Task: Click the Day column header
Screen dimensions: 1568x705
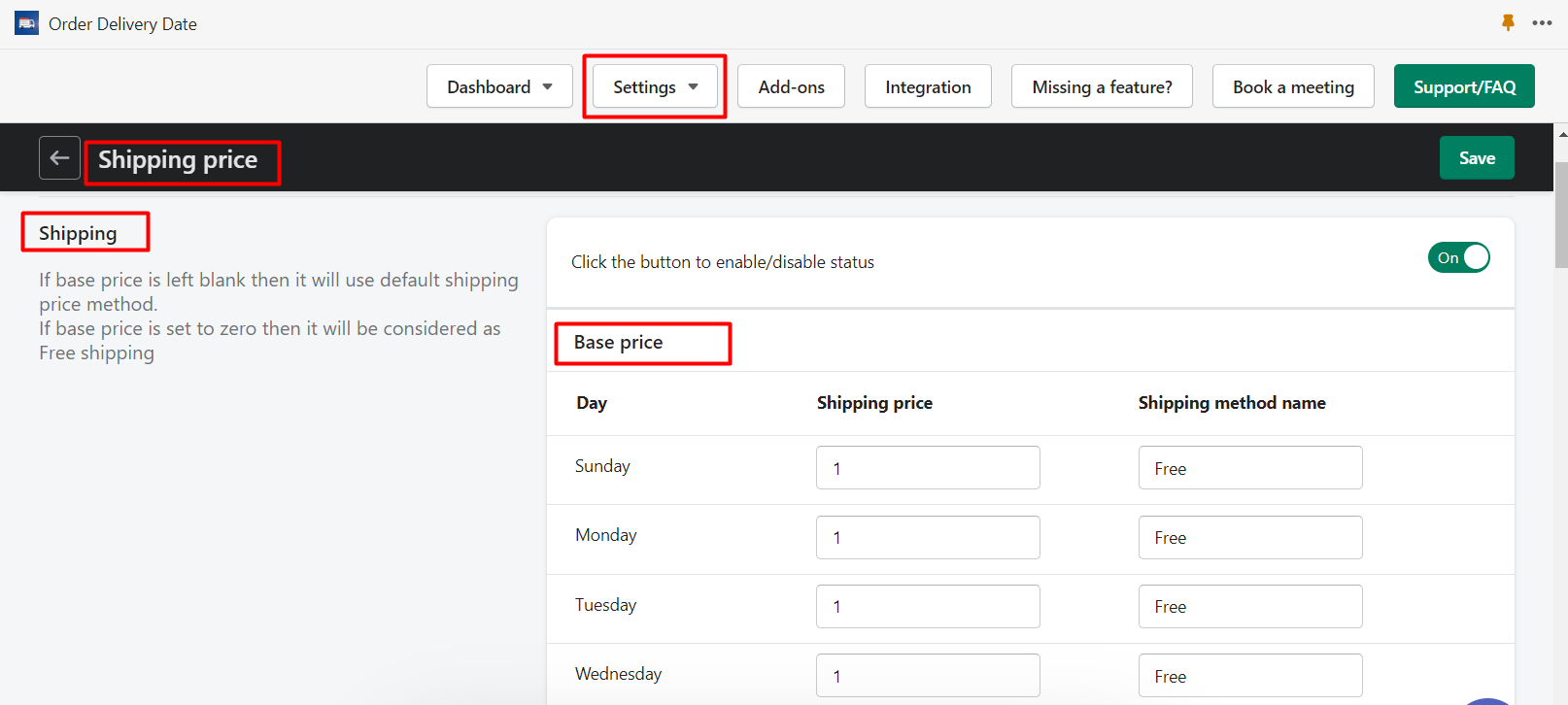Action: pos(592,403)
